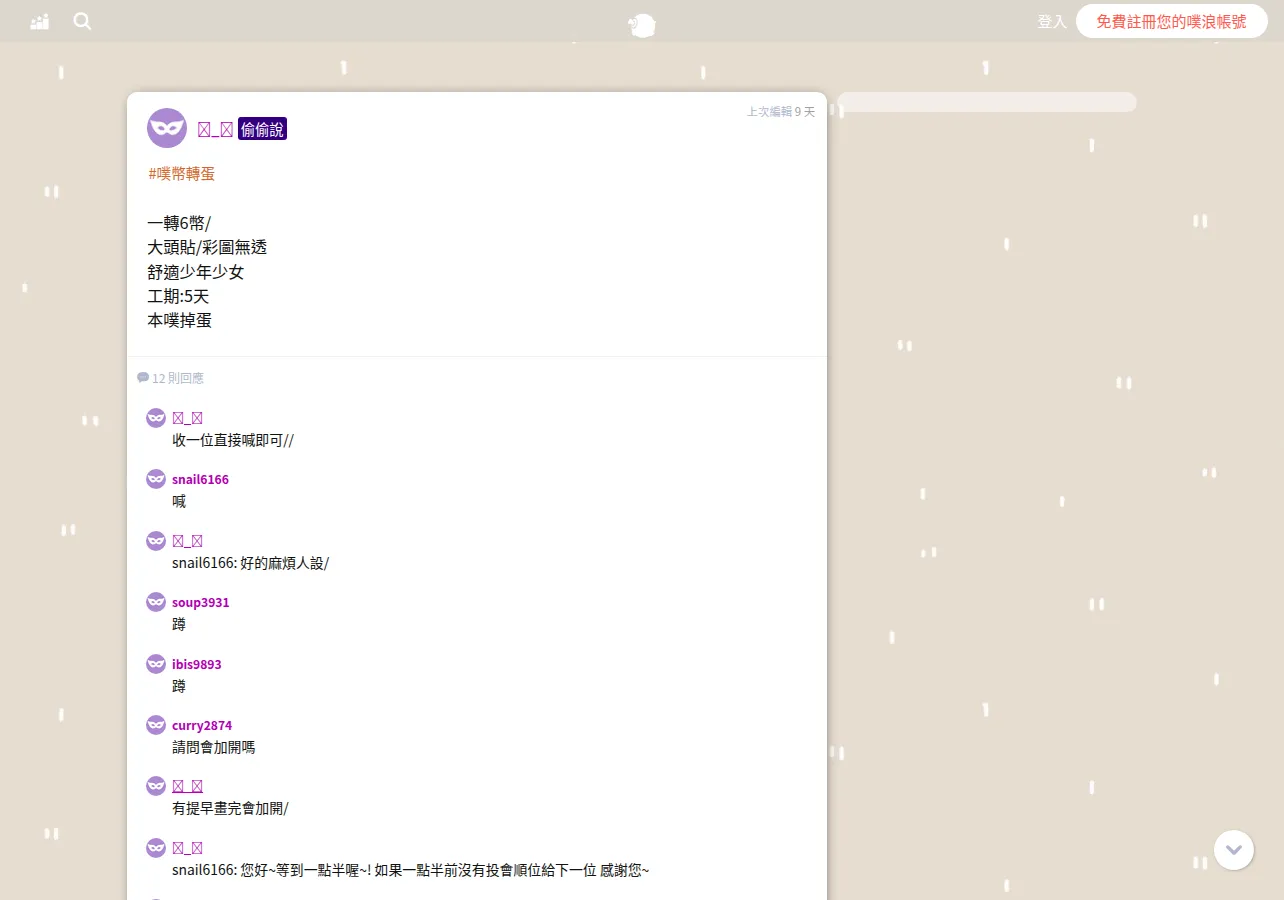Click the 偷偷說 badge
The height and width of the screenshot is (900, 1284).
262,129
